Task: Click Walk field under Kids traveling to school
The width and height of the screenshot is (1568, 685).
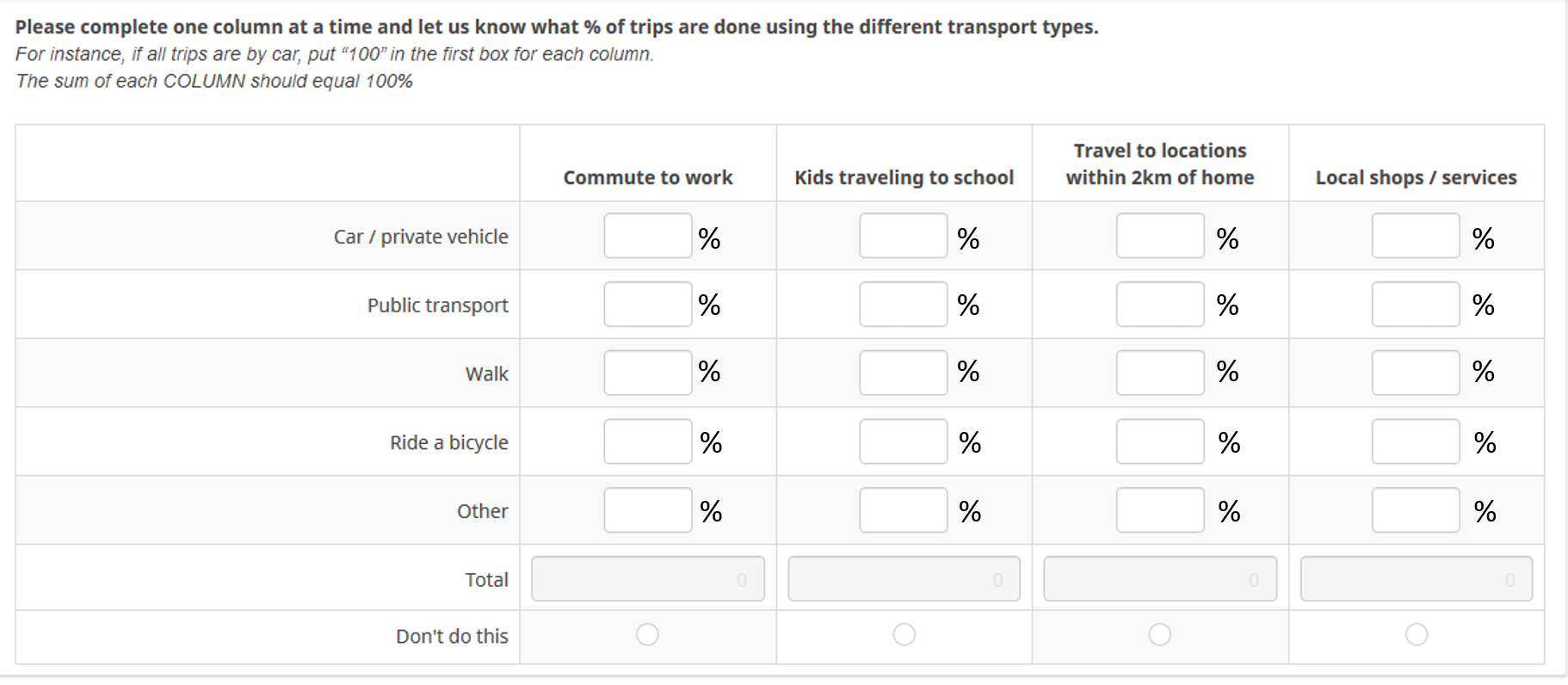Action: [903, 373]
